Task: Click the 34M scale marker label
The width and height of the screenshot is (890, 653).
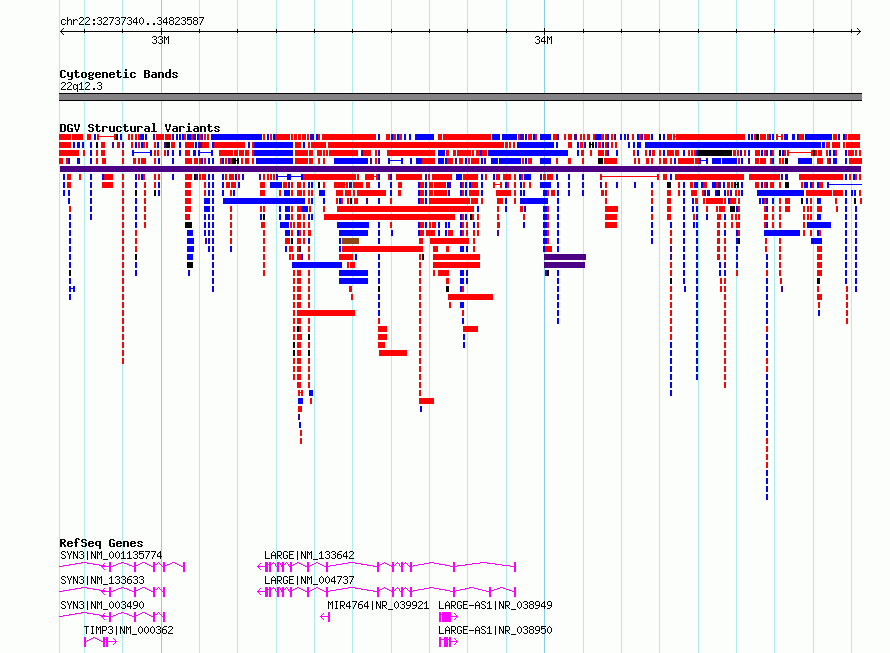Action: (x=543, y=40)
